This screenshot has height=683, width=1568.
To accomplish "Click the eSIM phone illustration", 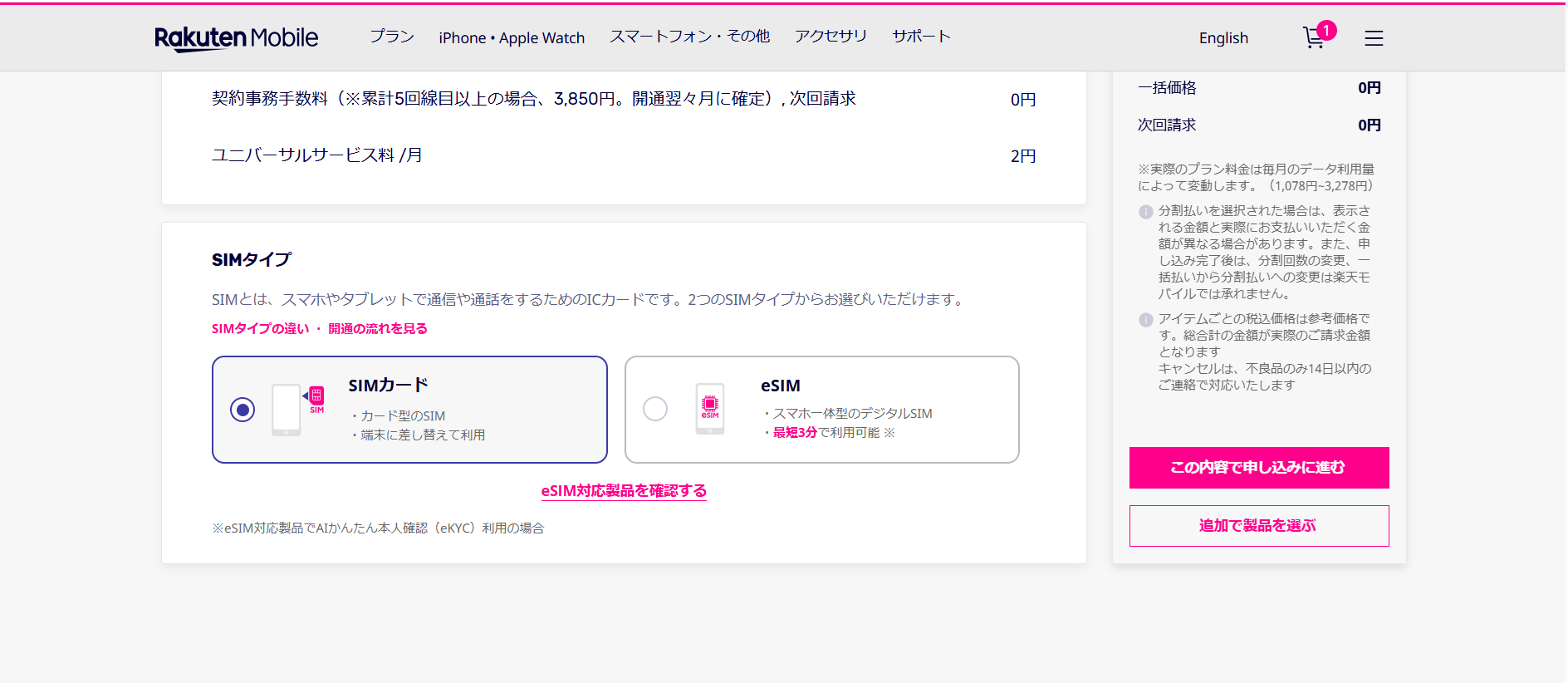I will (710, 408).
